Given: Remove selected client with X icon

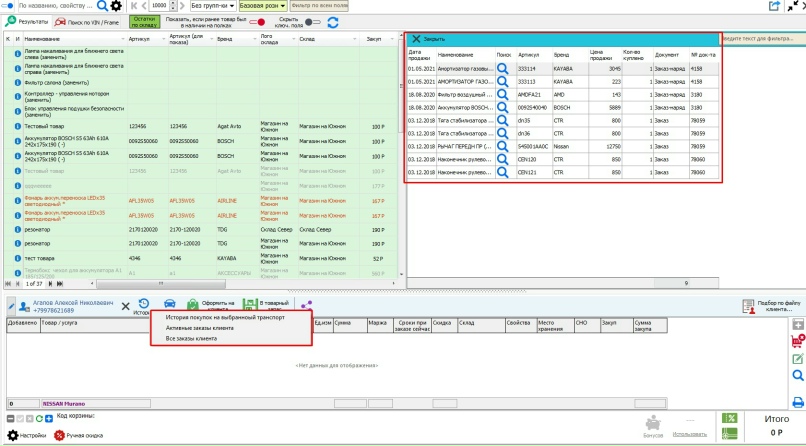Looking at the screenshot, I should [124, 304].
